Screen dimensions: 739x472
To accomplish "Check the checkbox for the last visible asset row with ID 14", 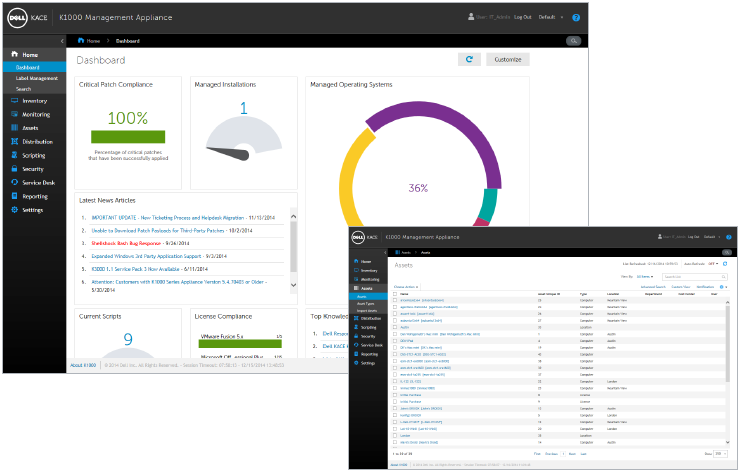I will pyautogui.click(x=395, y=442).
